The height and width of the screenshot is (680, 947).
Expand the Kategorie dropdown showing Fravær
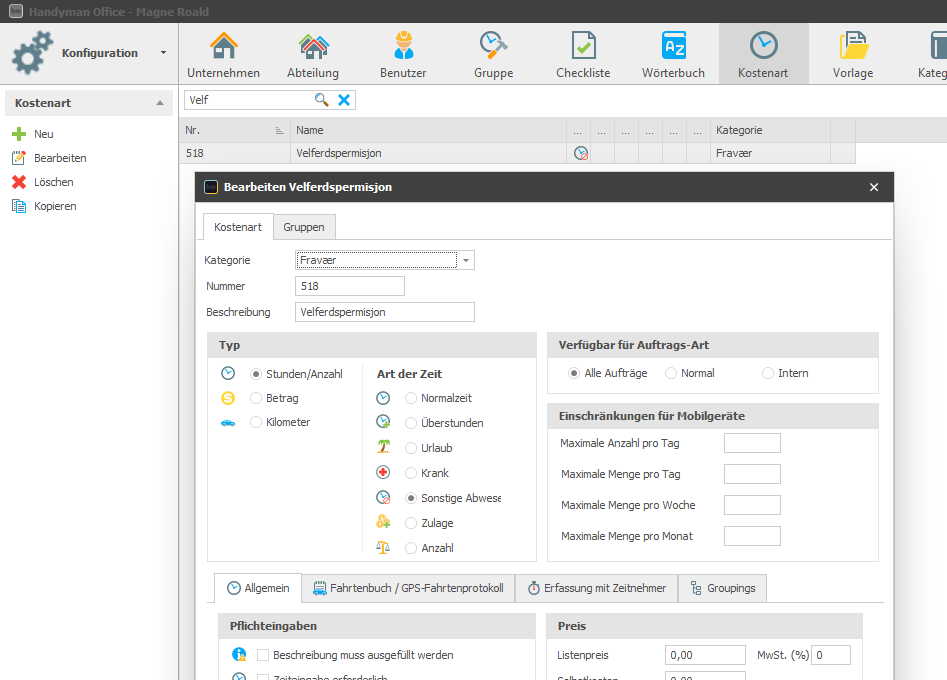466,260
